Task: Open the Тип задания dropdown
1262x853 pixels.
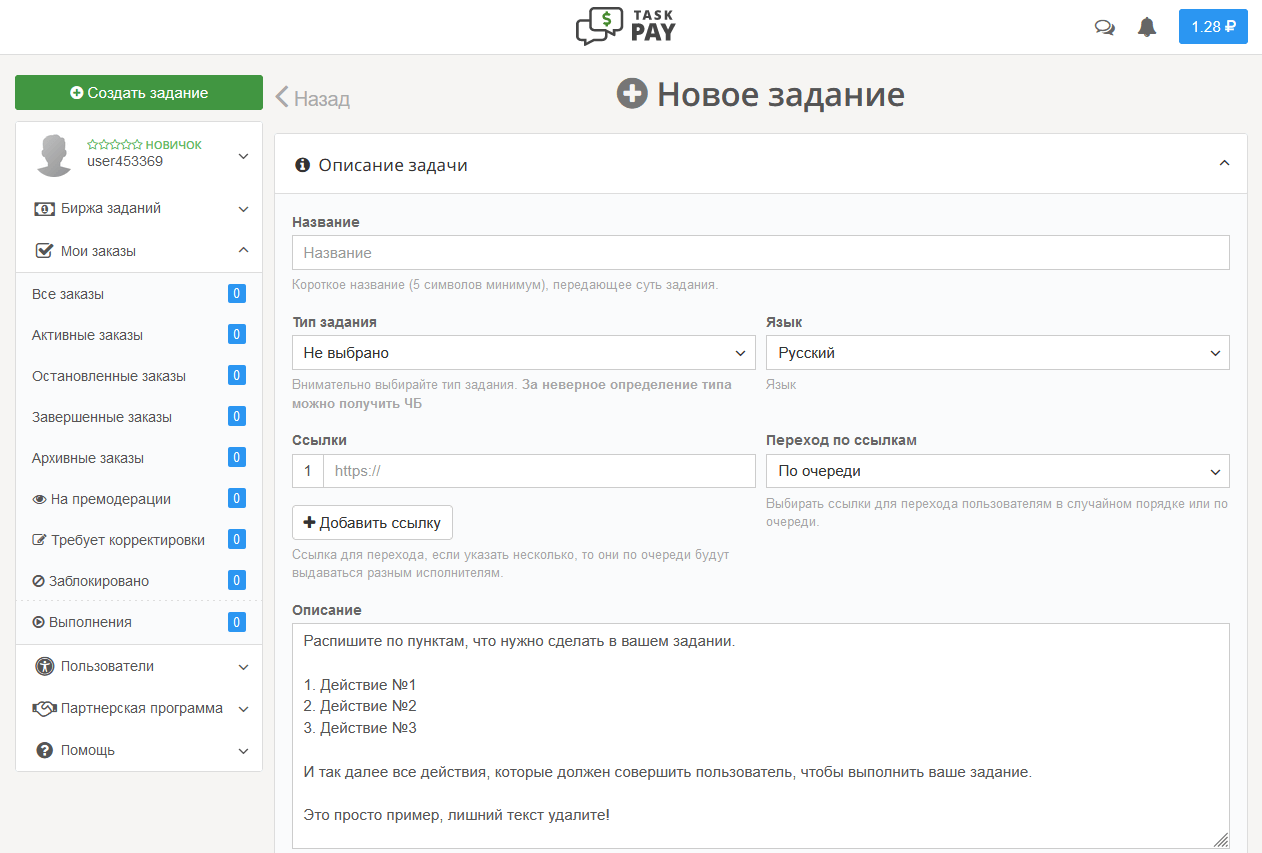Action: coord(524,353)
